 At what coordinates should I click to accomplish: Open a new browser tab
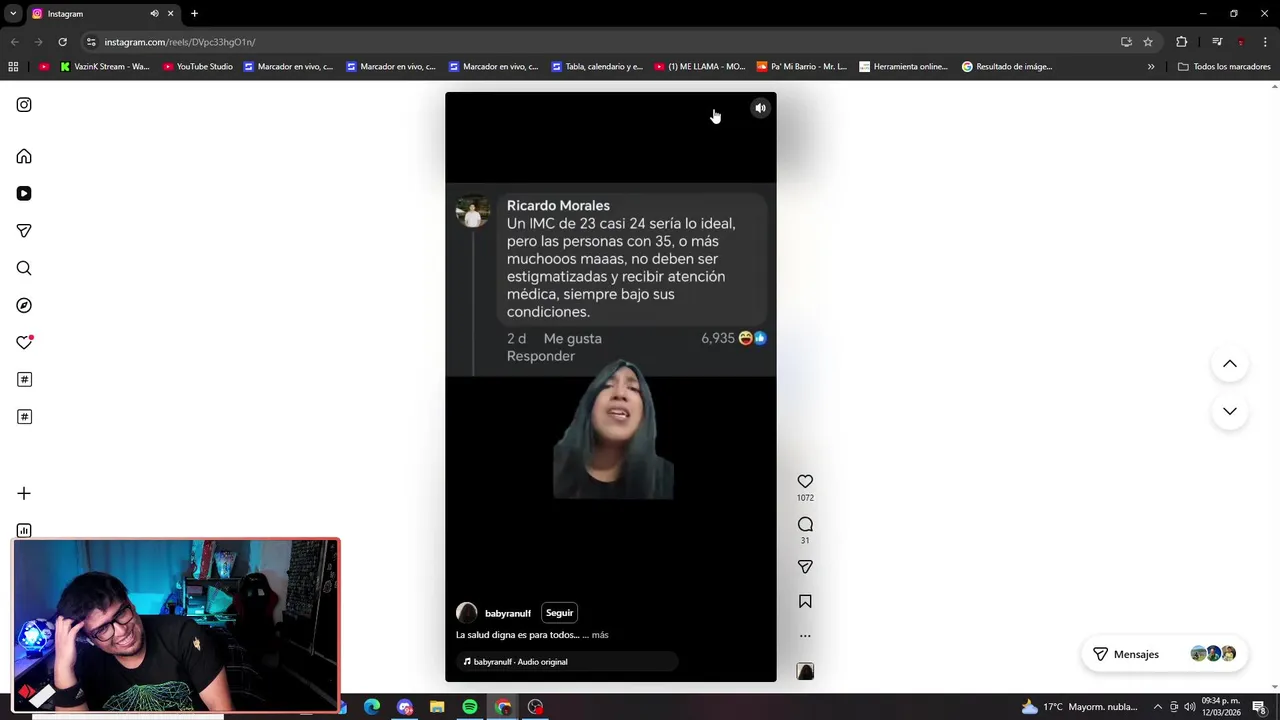click(194, 14)
